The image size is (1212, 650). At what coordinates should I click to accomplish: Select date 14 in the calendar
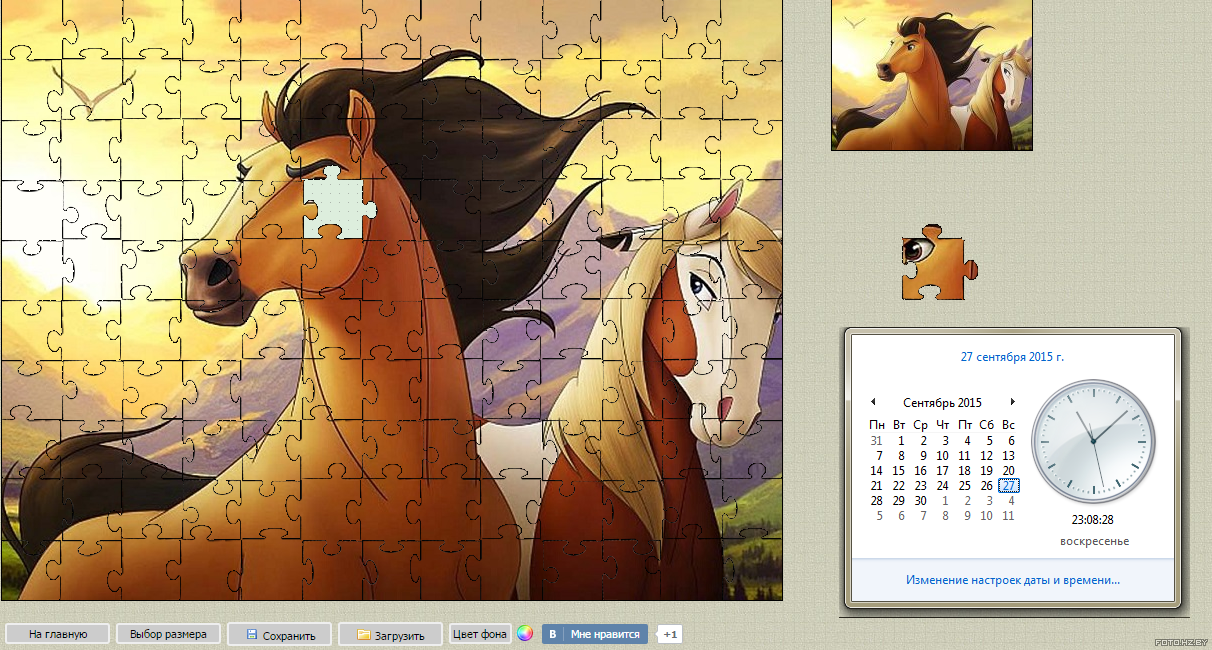click(877, 471)
